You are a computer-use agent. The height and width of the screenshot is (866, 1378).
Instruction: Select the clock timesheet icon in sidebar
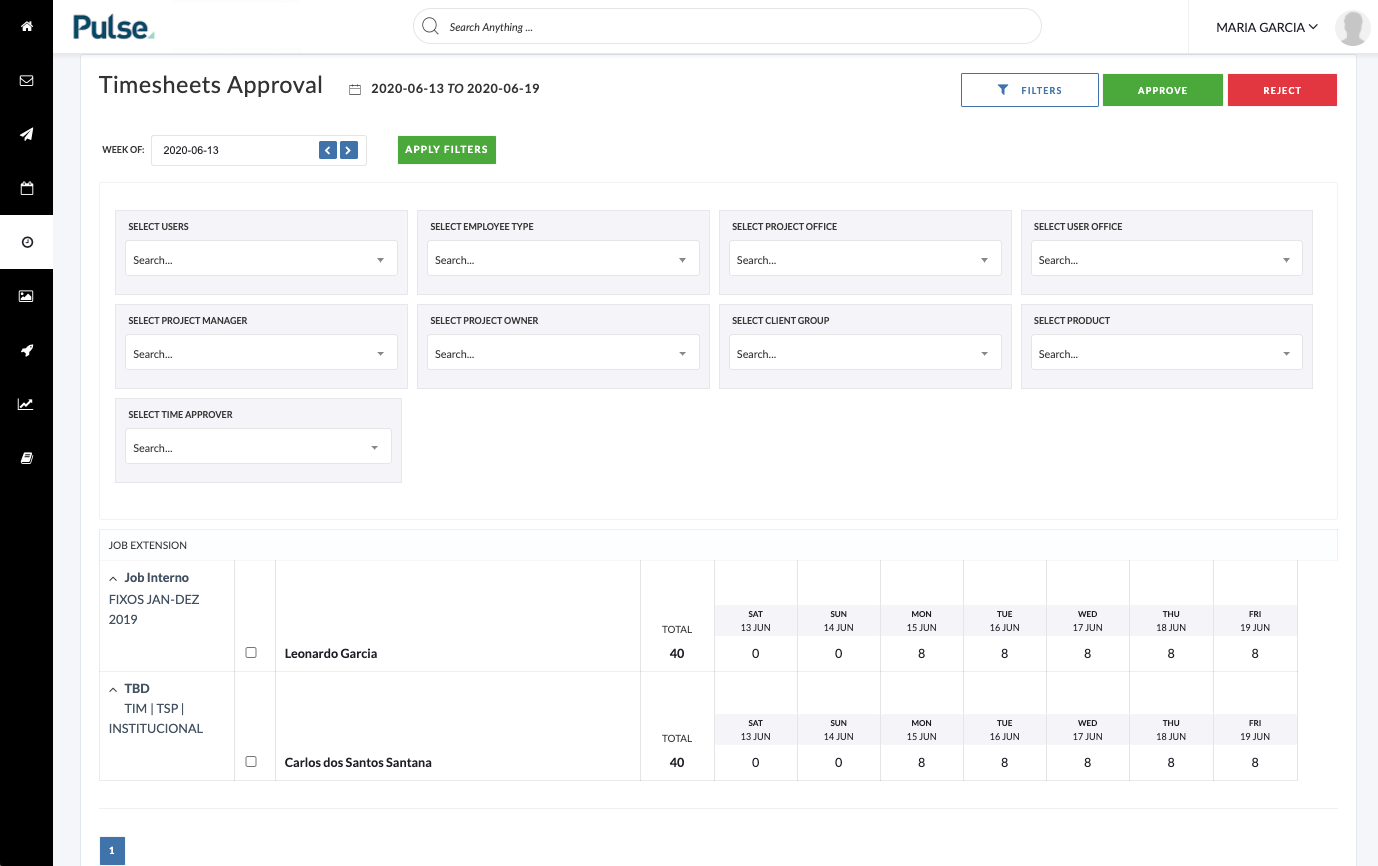[26, 242]
